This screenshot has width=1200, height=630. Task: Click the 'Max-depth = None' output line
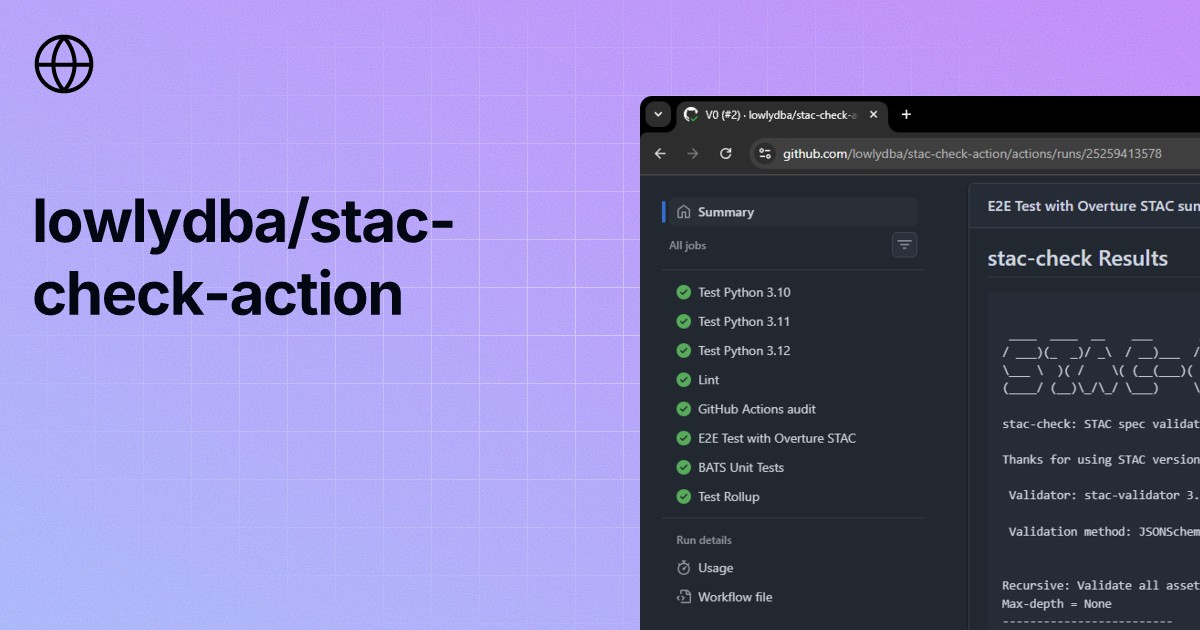coord(1057,604)
